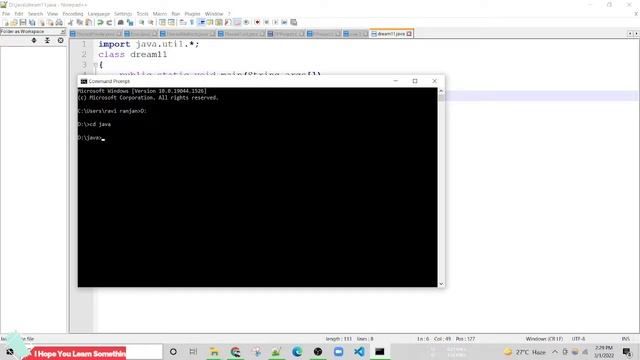Click the UTF-8 encoding status entry
This screenshot has width=640, height=360.
point(578,339)
